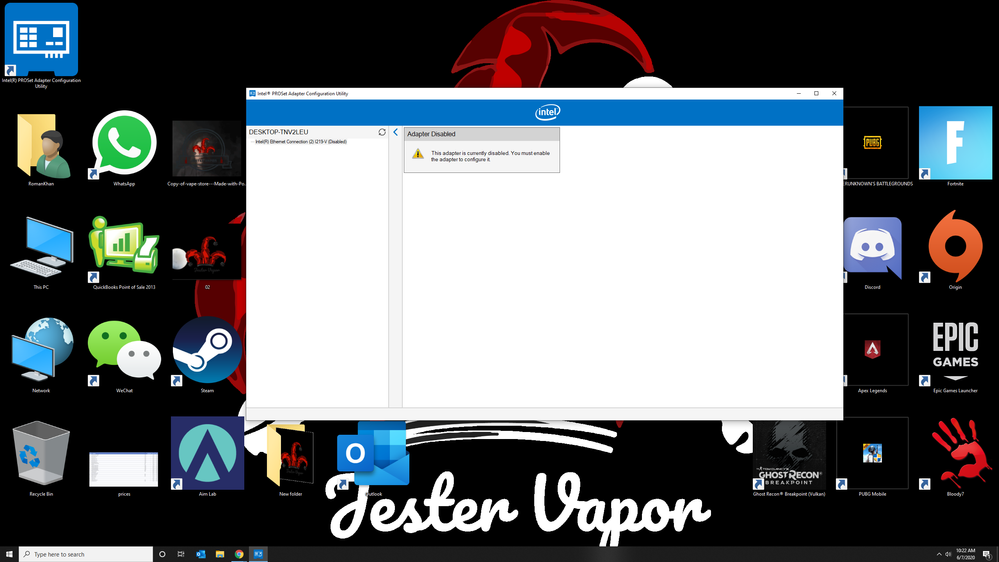Select the RomanKhan user folder on desktop
This screenshot has width=999, height=562.
41,148
